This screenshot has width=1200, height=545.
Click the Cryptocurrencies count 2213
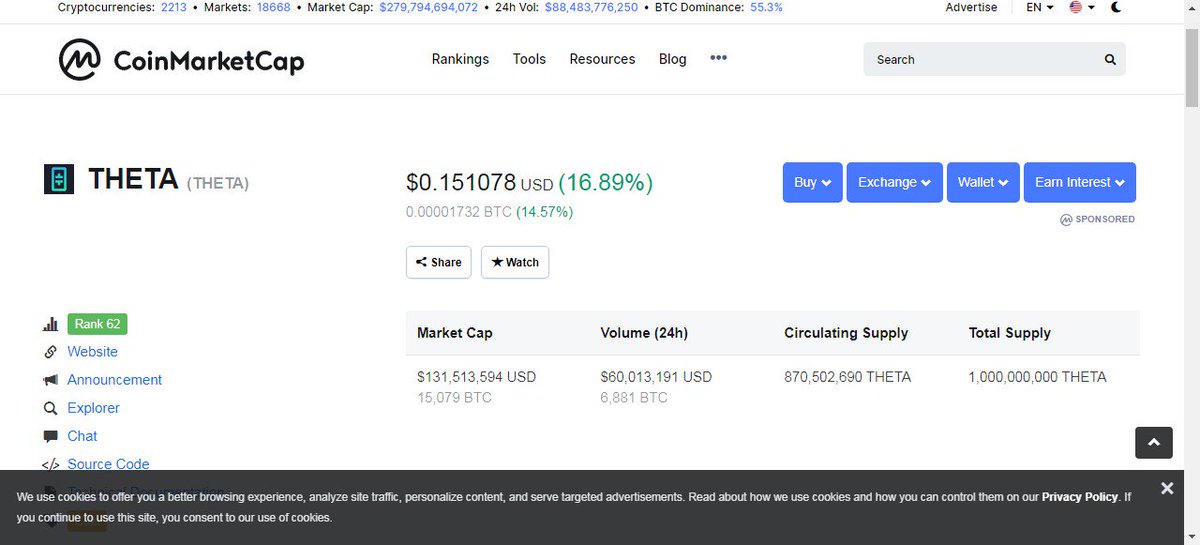point(174,7)
